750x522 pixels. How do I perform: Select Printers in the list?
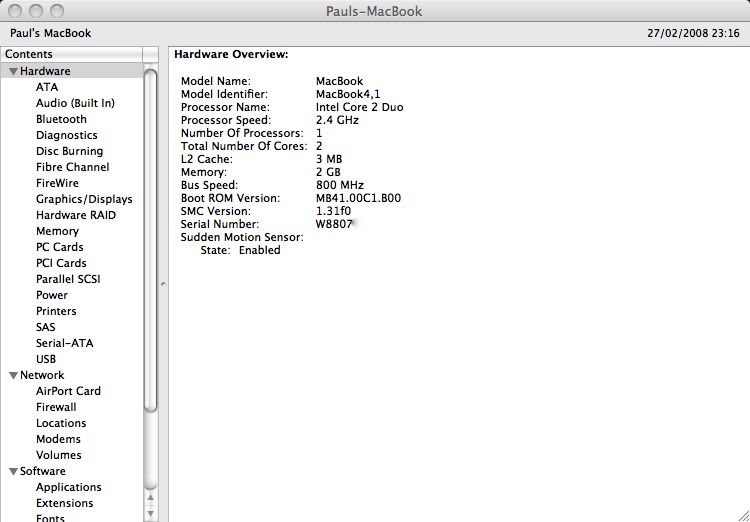point(56,311)
